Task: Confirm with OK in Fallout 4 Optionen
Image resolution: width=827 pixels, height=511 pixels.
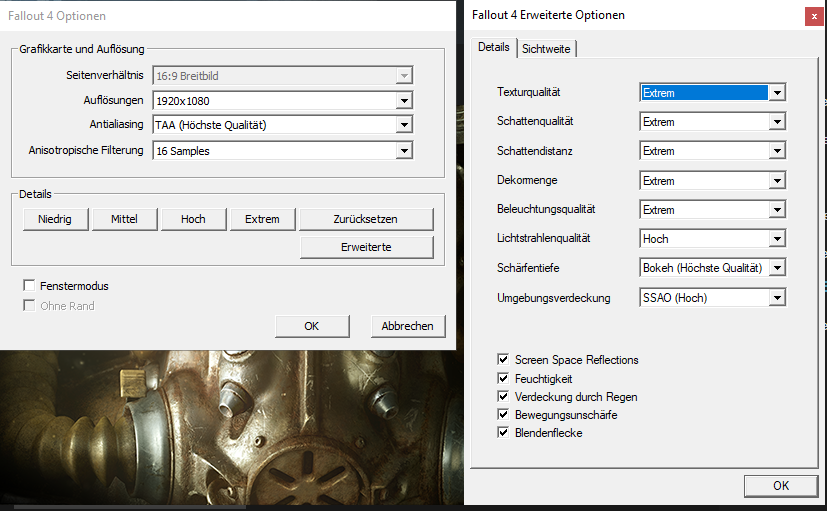Action: pos(312,326)
